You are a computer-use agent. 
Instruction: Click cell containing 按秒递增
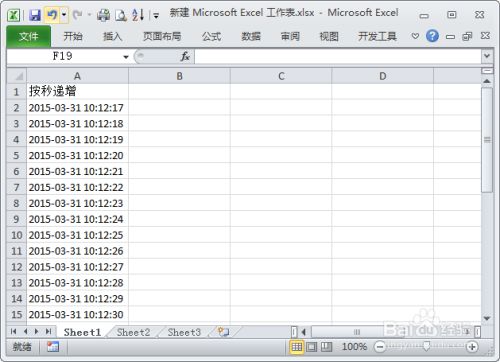(x=77, y=91)
